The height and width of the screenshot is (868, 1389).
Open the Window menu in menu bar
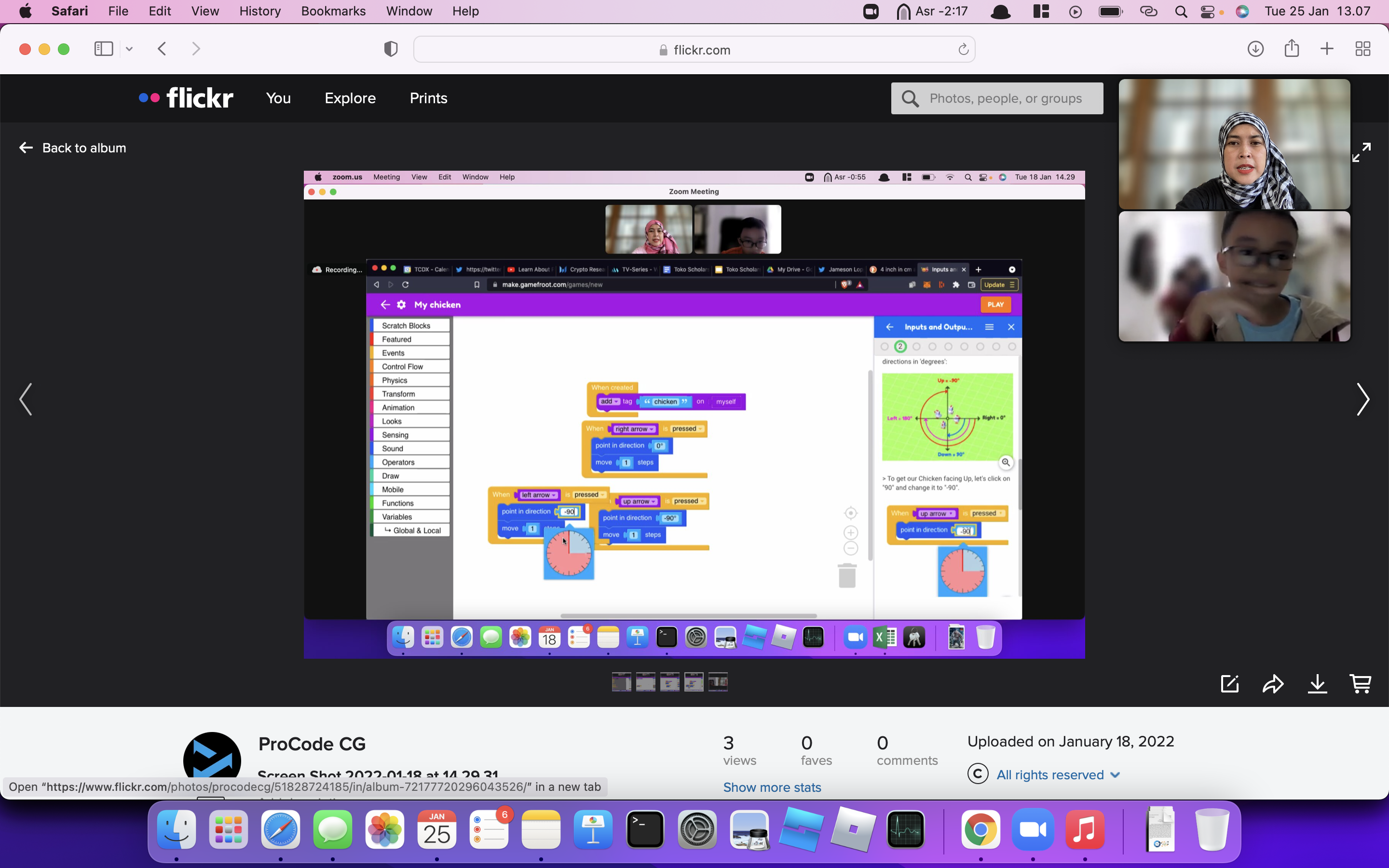click(x=409, y=11)
